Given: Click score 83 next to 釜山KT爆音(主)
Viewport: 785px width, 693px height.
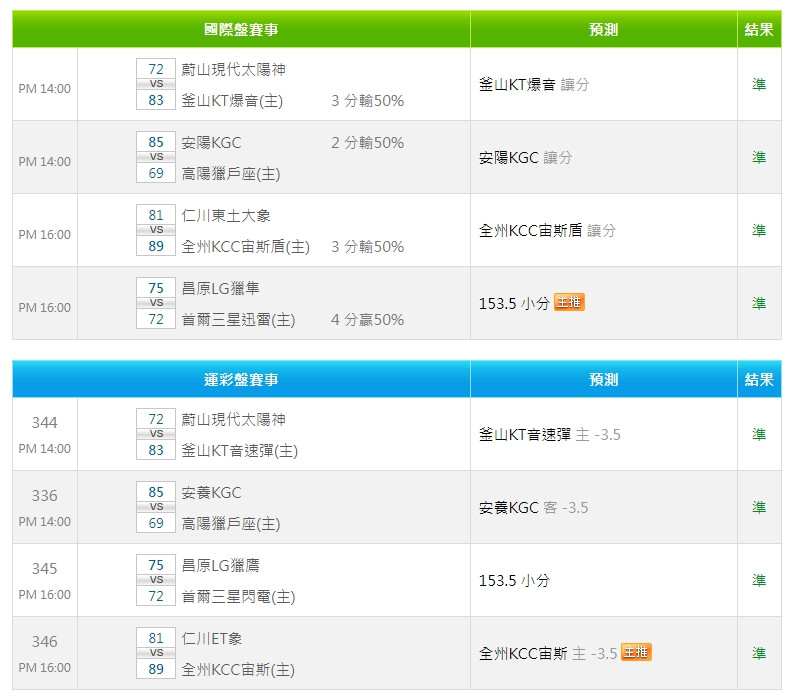Looking at the screenshot, I should click(156, 100).
